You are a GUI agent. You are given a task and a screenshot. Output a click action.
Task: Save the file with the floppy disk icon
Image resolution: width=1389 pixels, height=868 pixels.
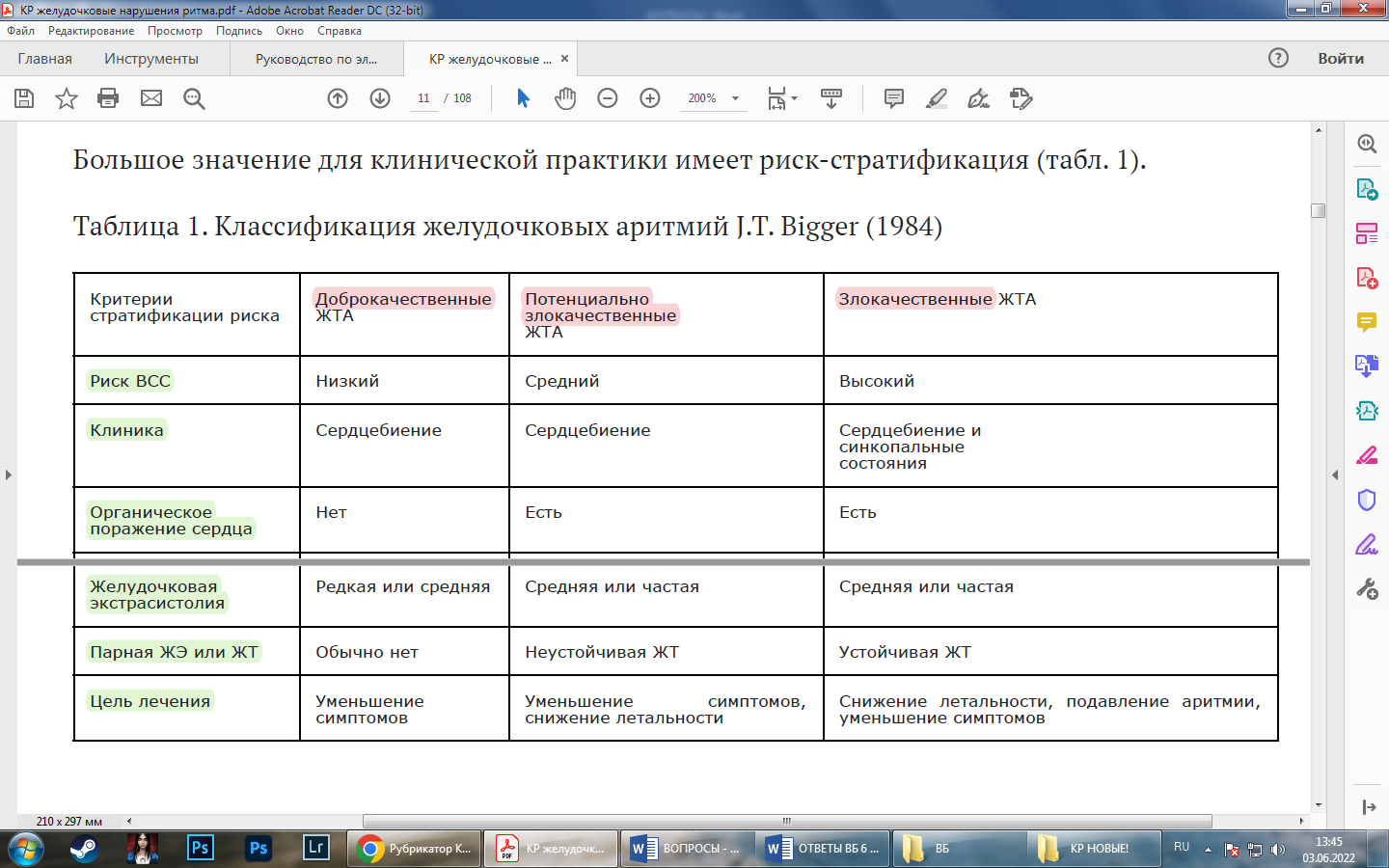[24, 98]
